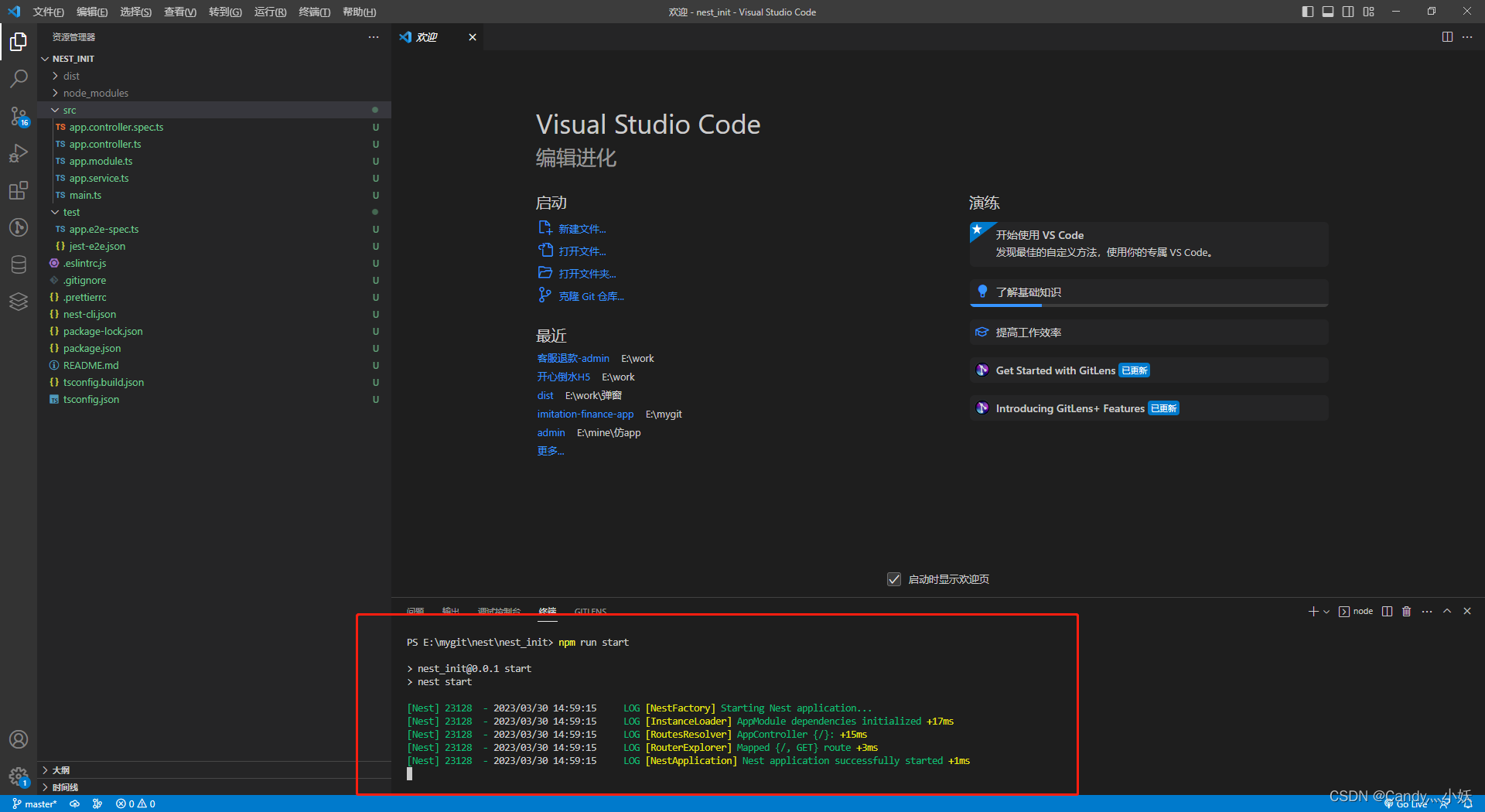Screen dimensions: 1485x812
Task: Select app.controller.ts in the explorer
Action: point(104,144)
